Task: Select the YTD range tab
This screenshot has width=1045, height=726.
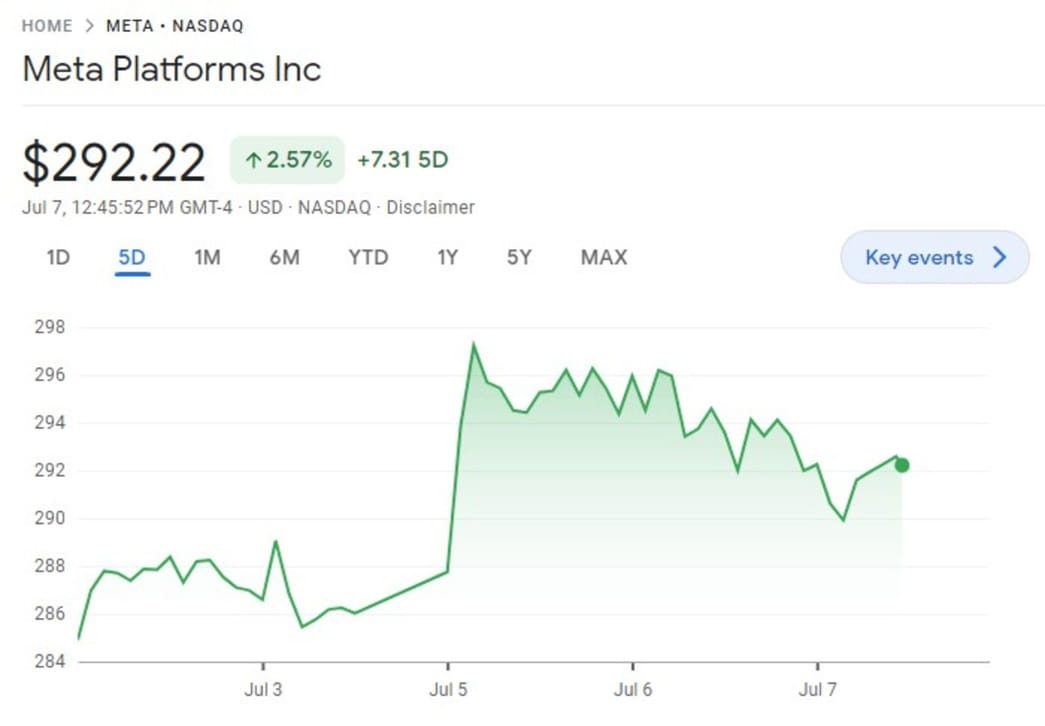Action: (x=368, y=258)
